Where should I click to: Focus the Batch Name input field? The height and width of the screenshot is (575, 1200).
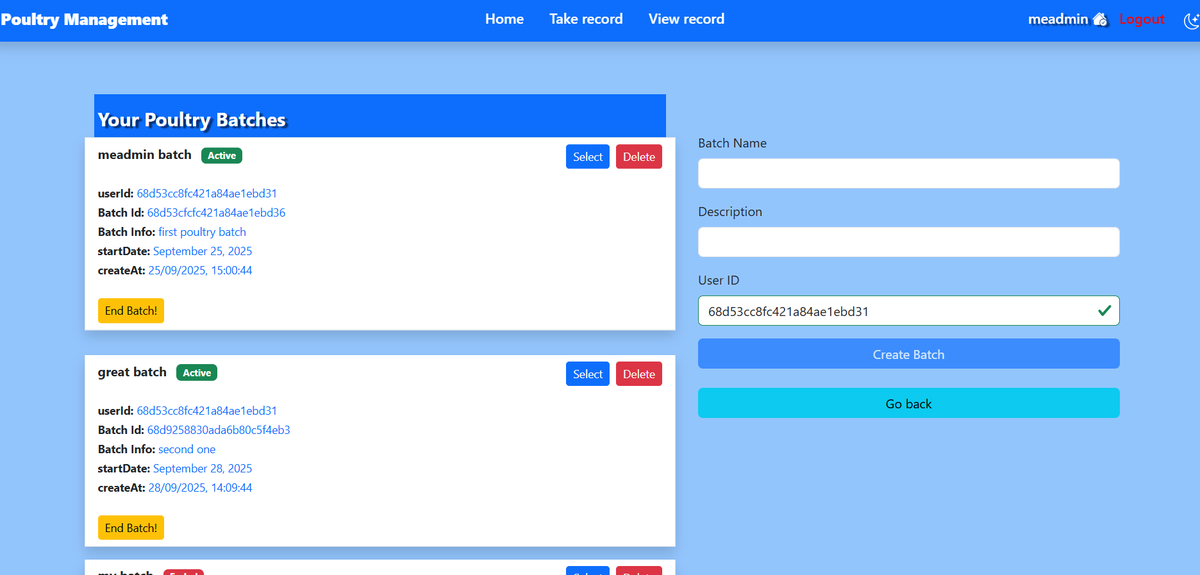tap(909, 173)
